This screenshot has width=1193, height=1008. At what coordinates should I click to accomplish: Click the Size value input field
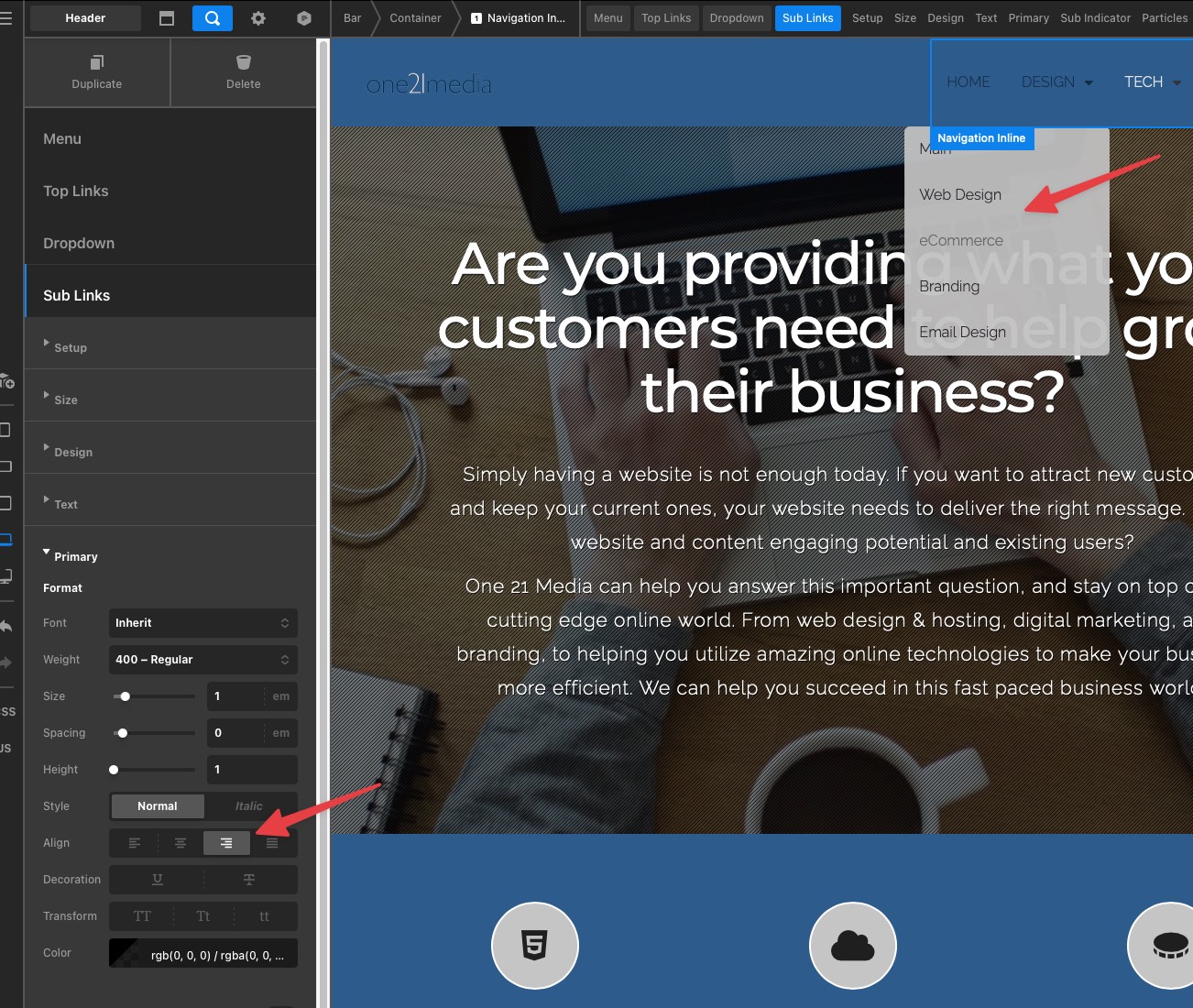point(236,696)
